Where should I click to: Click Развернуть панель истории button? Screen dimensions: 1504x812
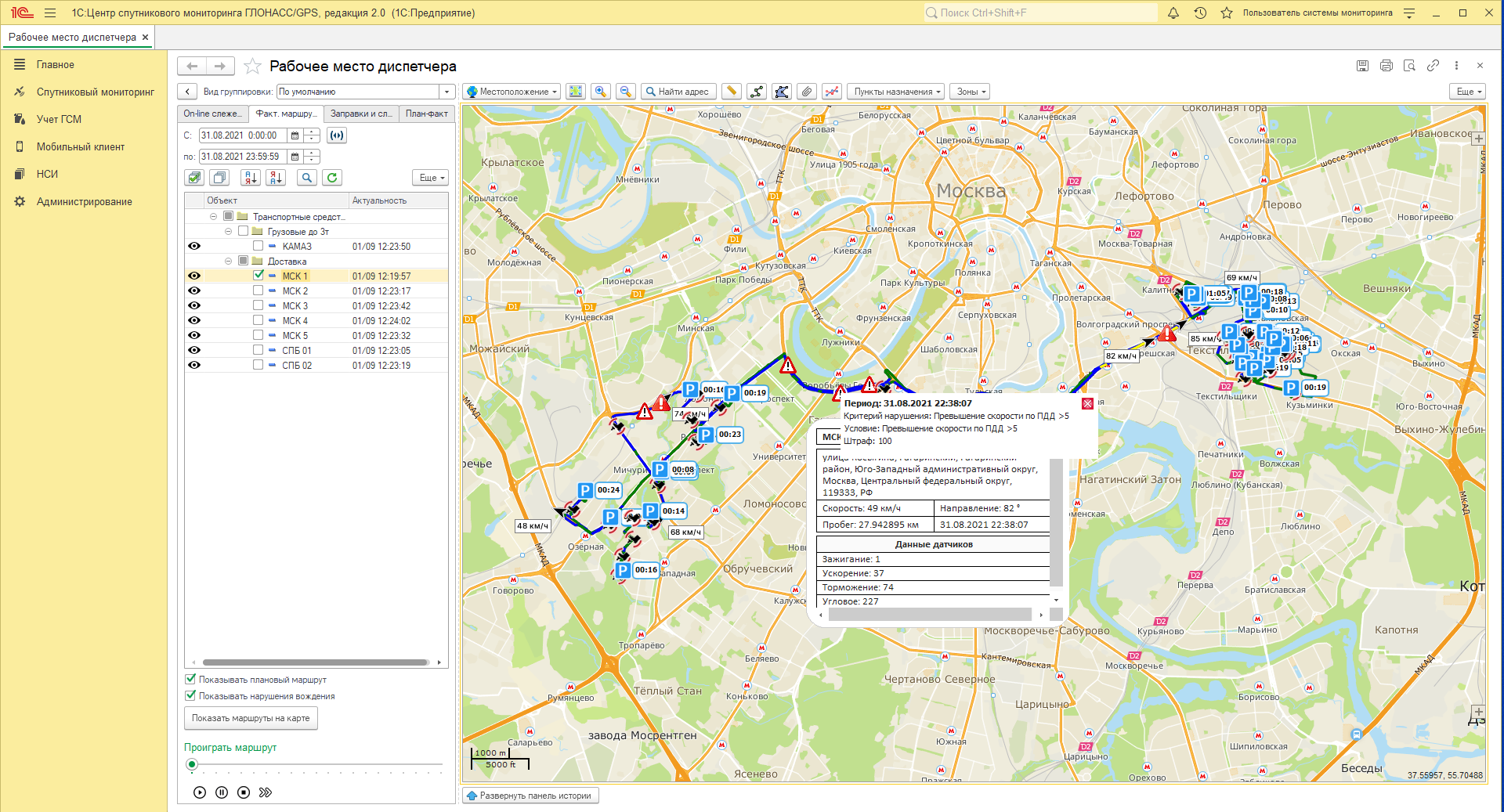(530, 796)
